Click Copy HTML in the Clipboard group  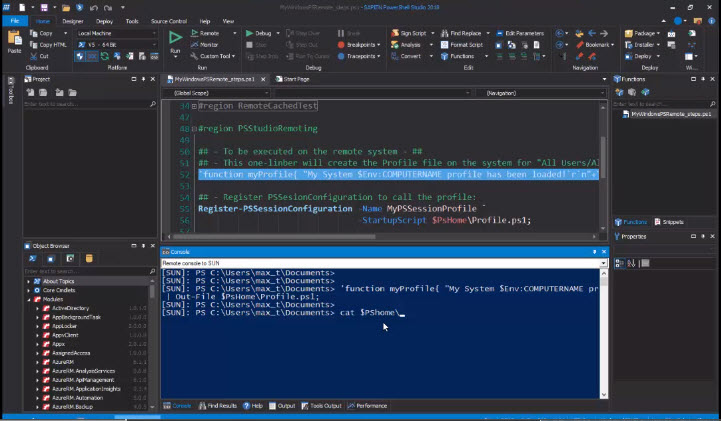click(x=48, y=45)
